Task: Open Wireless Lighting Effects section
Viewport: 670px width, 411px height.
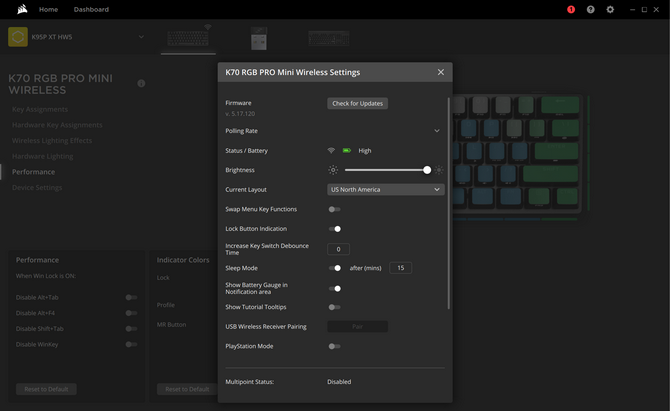Action: point(52,141)
